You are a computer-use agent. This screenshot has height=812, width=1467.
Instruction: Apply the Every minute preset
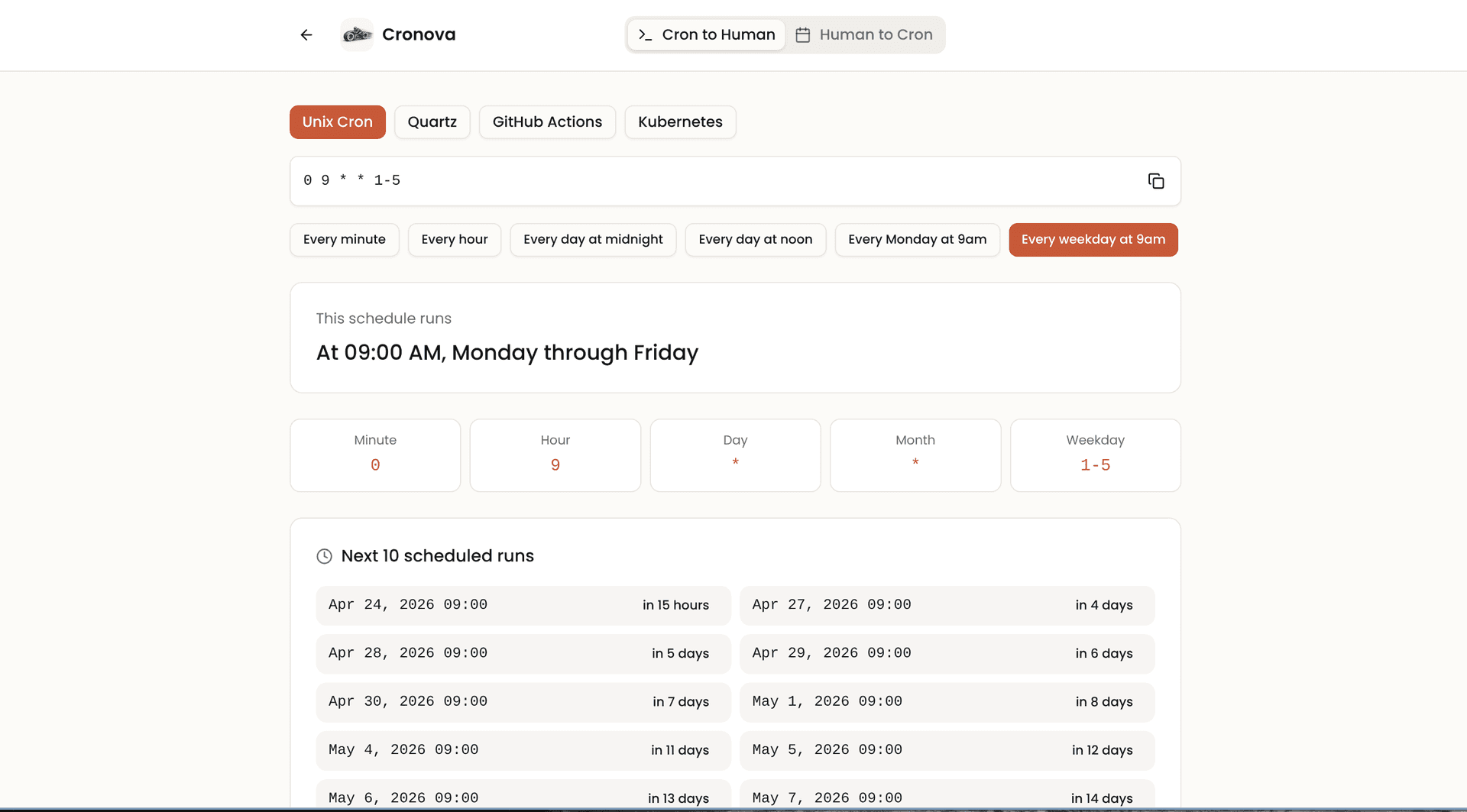345,240
